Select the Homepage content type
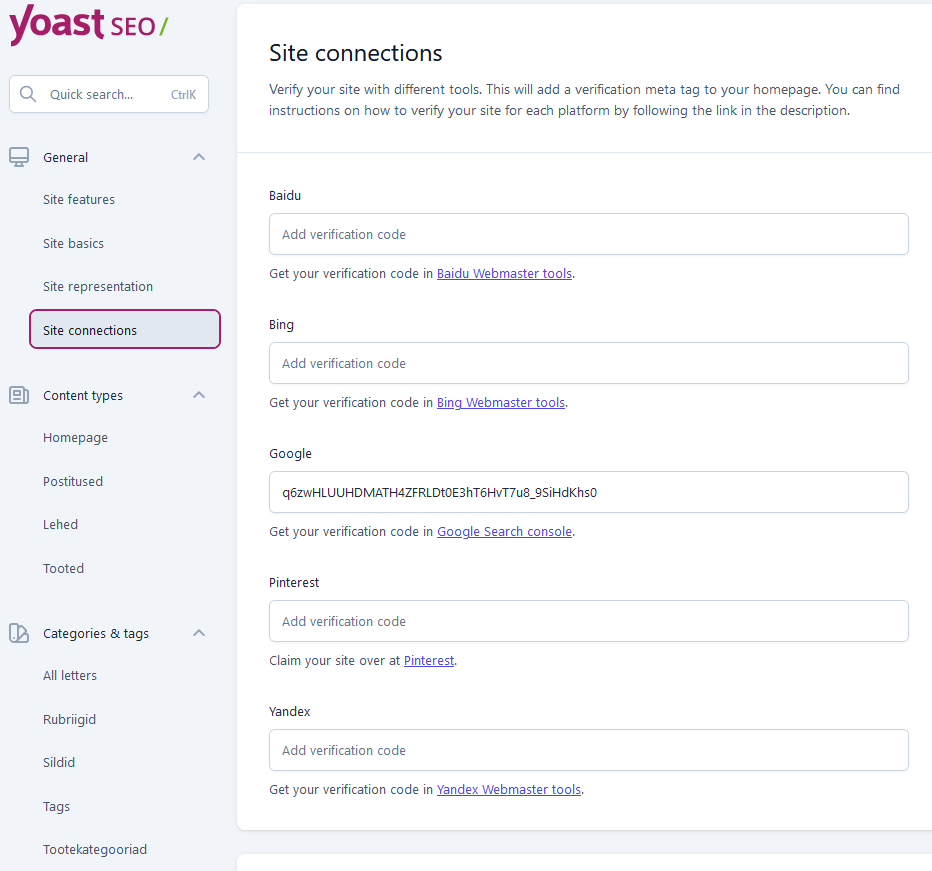Image resolution: width=932 pixels, height=871 pixels. (x=75, y=438)
